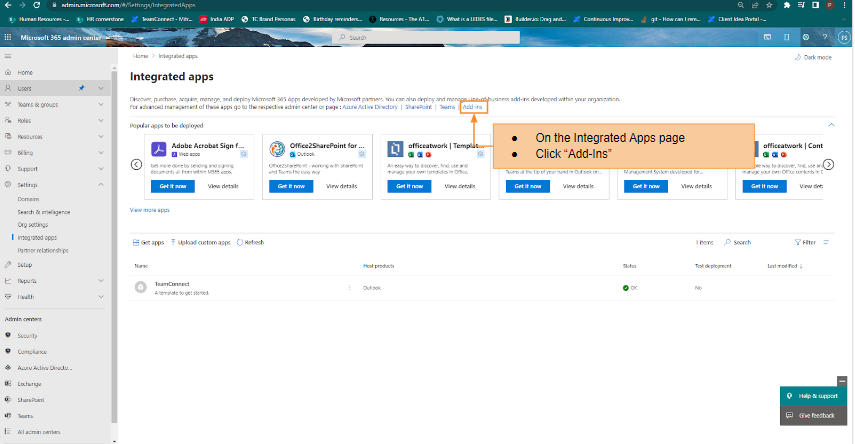Open Azure Active Directory admin center
This screenshot has width=855, height=444.
[x=44, y=368]
